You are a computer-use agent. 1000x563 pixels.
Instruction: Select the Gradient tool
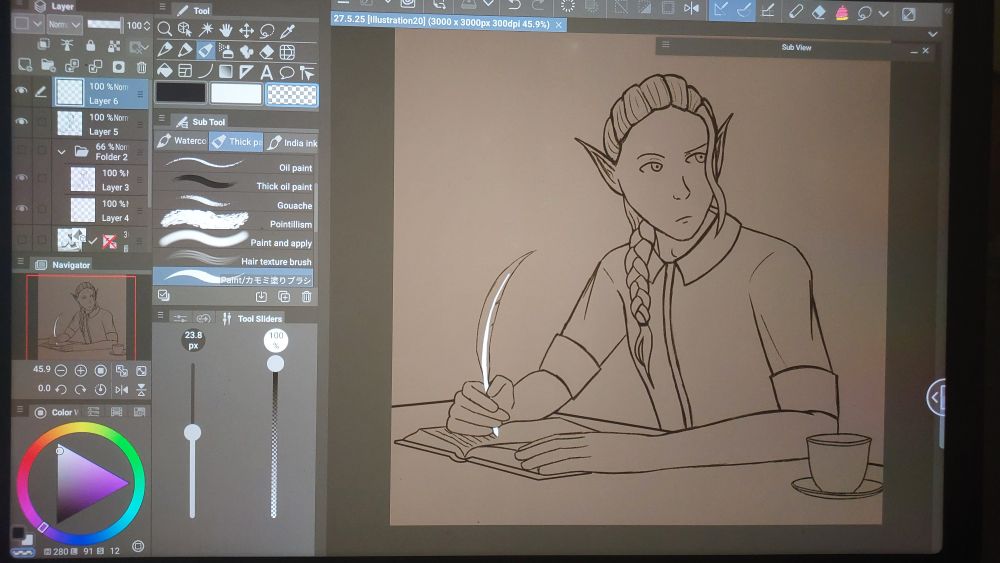click(x=226, y=71)
